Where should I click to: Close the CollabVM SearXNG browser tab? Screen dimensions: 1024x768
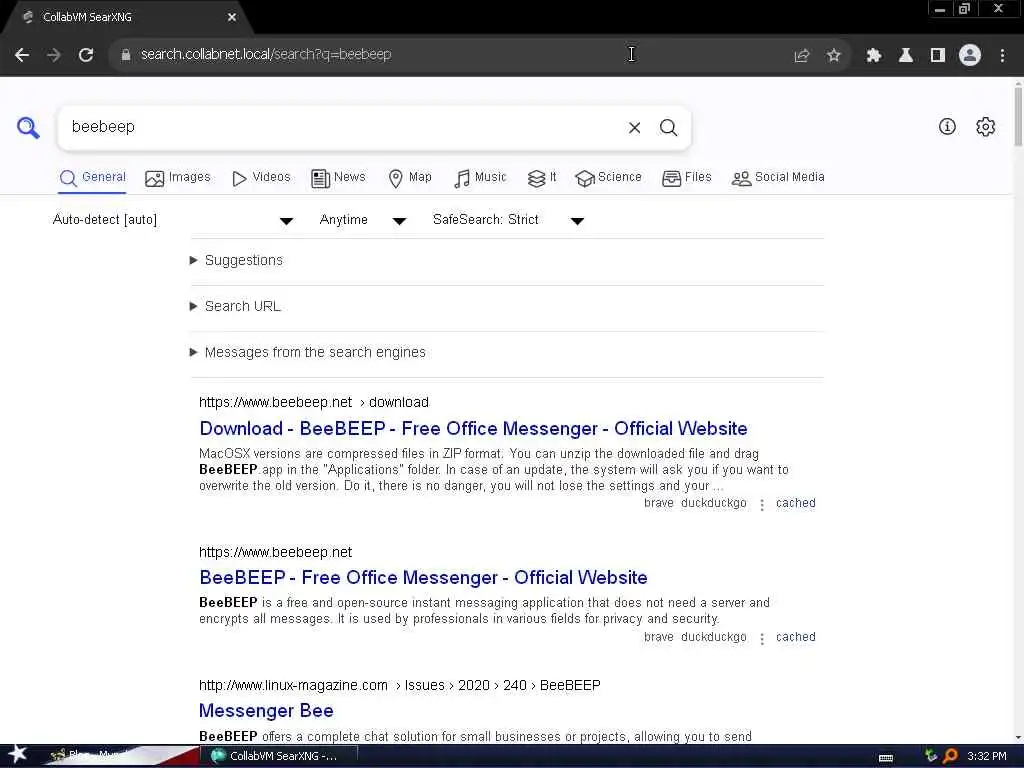[x=232, y=17]
